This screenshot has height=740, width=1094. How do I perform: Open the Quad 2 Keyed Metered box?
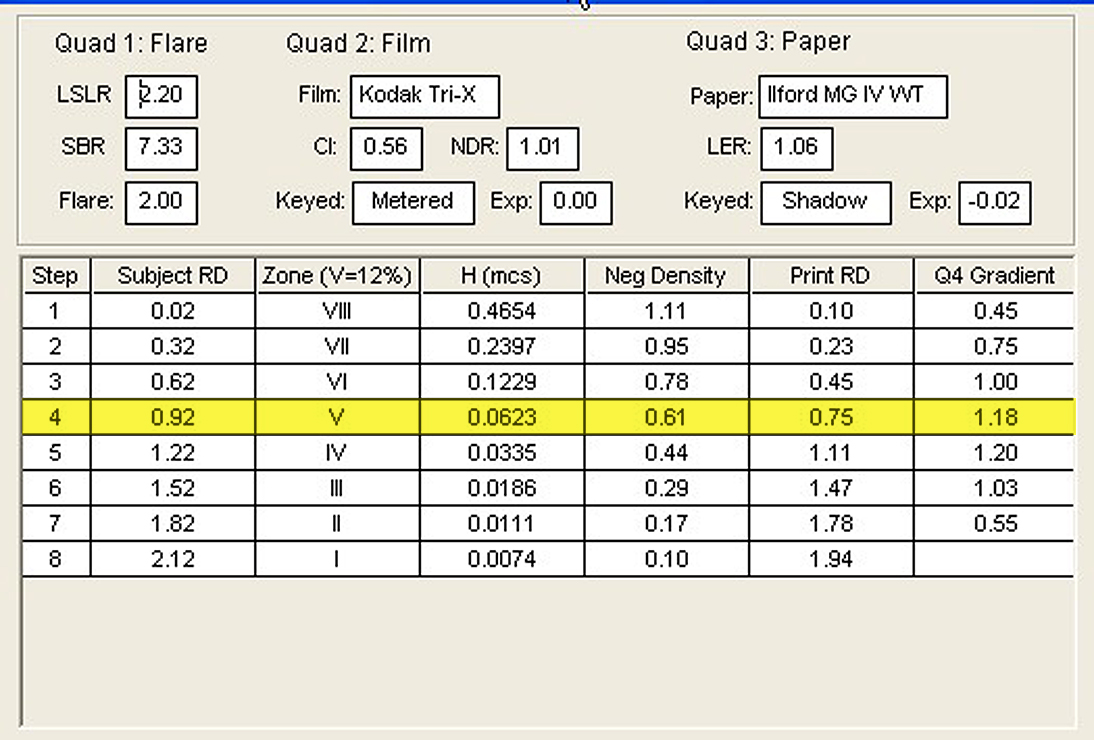tap(413, 202)
